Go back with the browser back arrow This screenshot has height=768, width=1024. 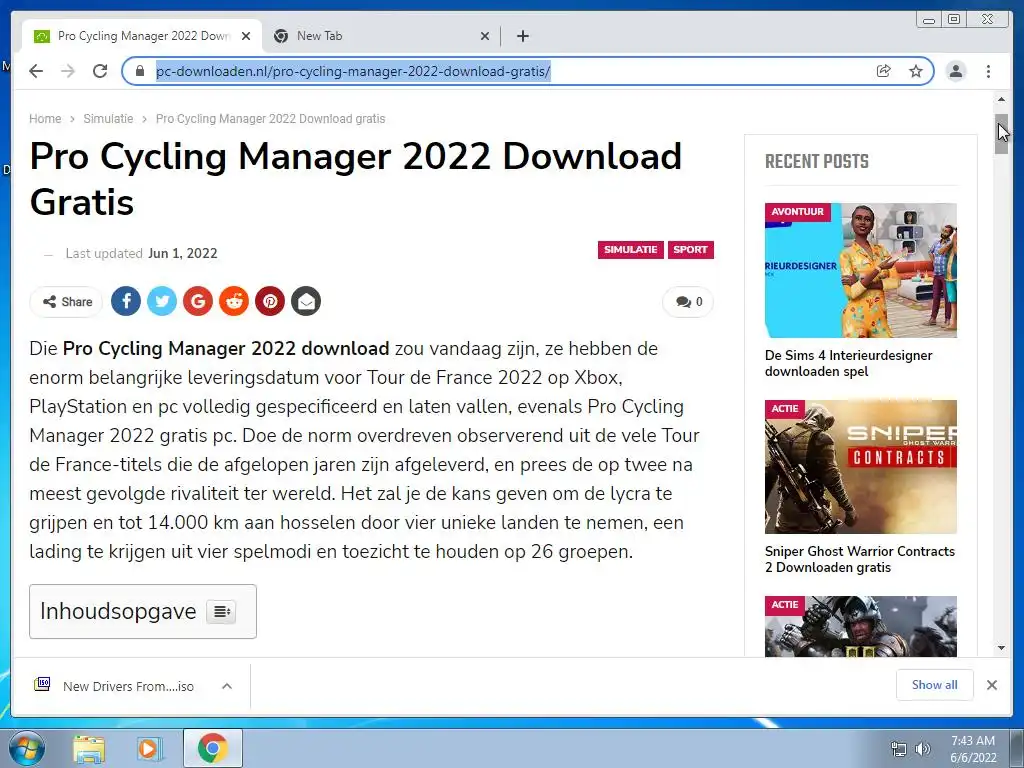pos(36,71)
